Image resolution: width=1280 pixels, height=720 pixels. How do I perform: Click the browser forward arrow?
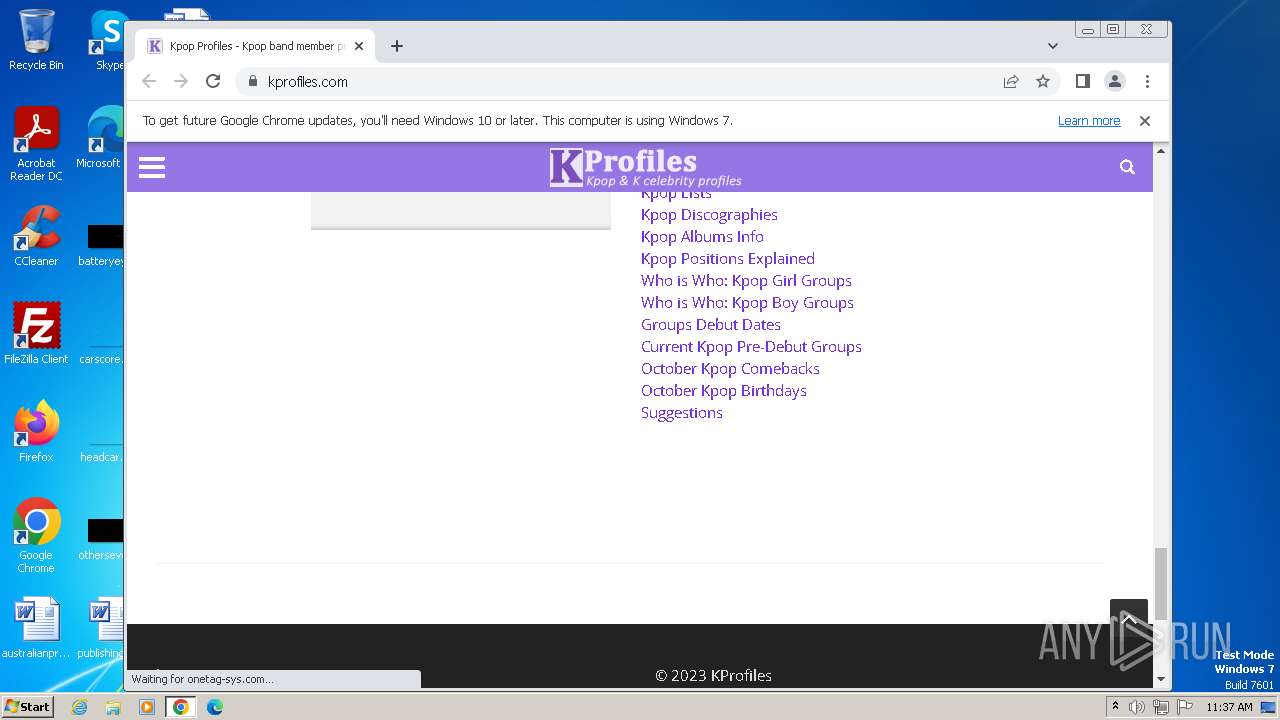[181, 81]
